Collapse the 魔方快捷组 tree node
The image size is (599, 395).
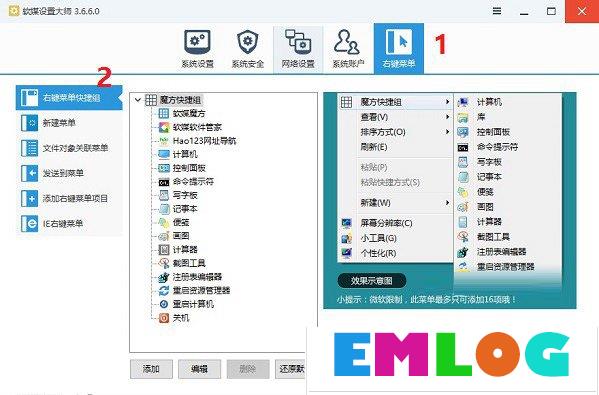click(x=138, y=100)
